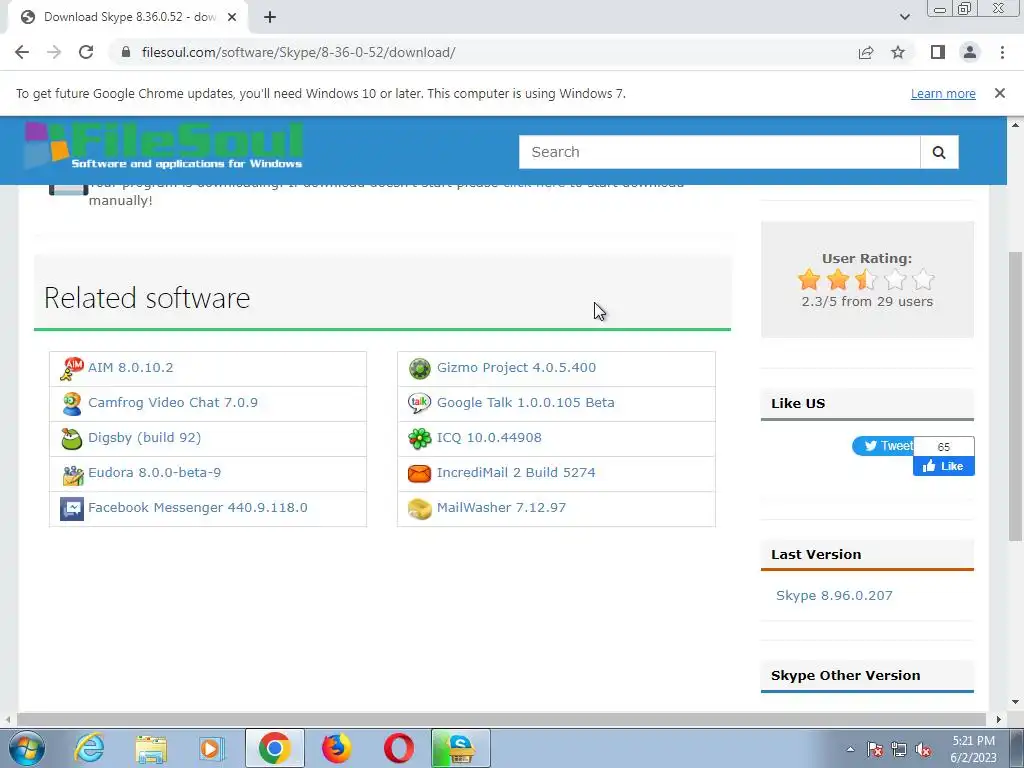Open Gizmo Project 4.0.5.400 link
This screenshot has width=1024, height=768.
517,368
